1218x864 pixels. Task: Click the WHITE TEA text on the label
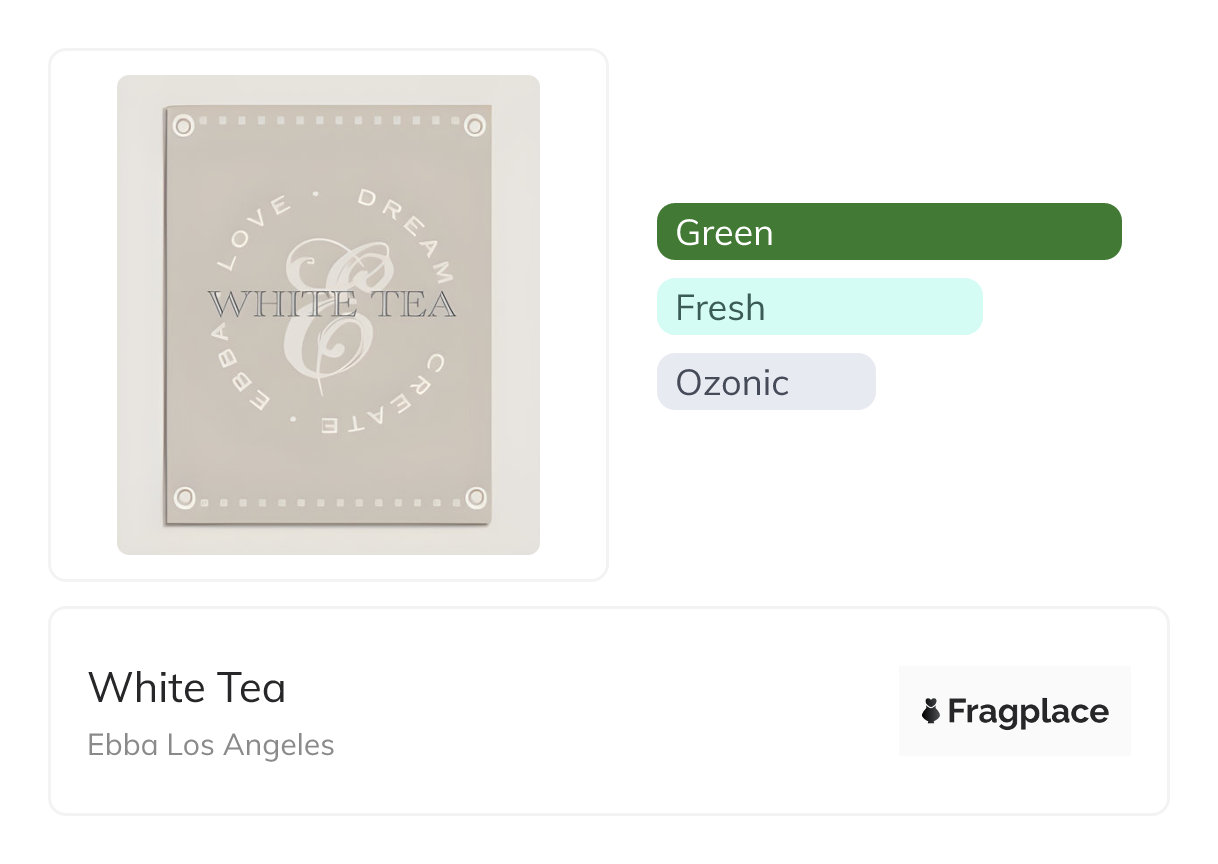pos(331,304)
